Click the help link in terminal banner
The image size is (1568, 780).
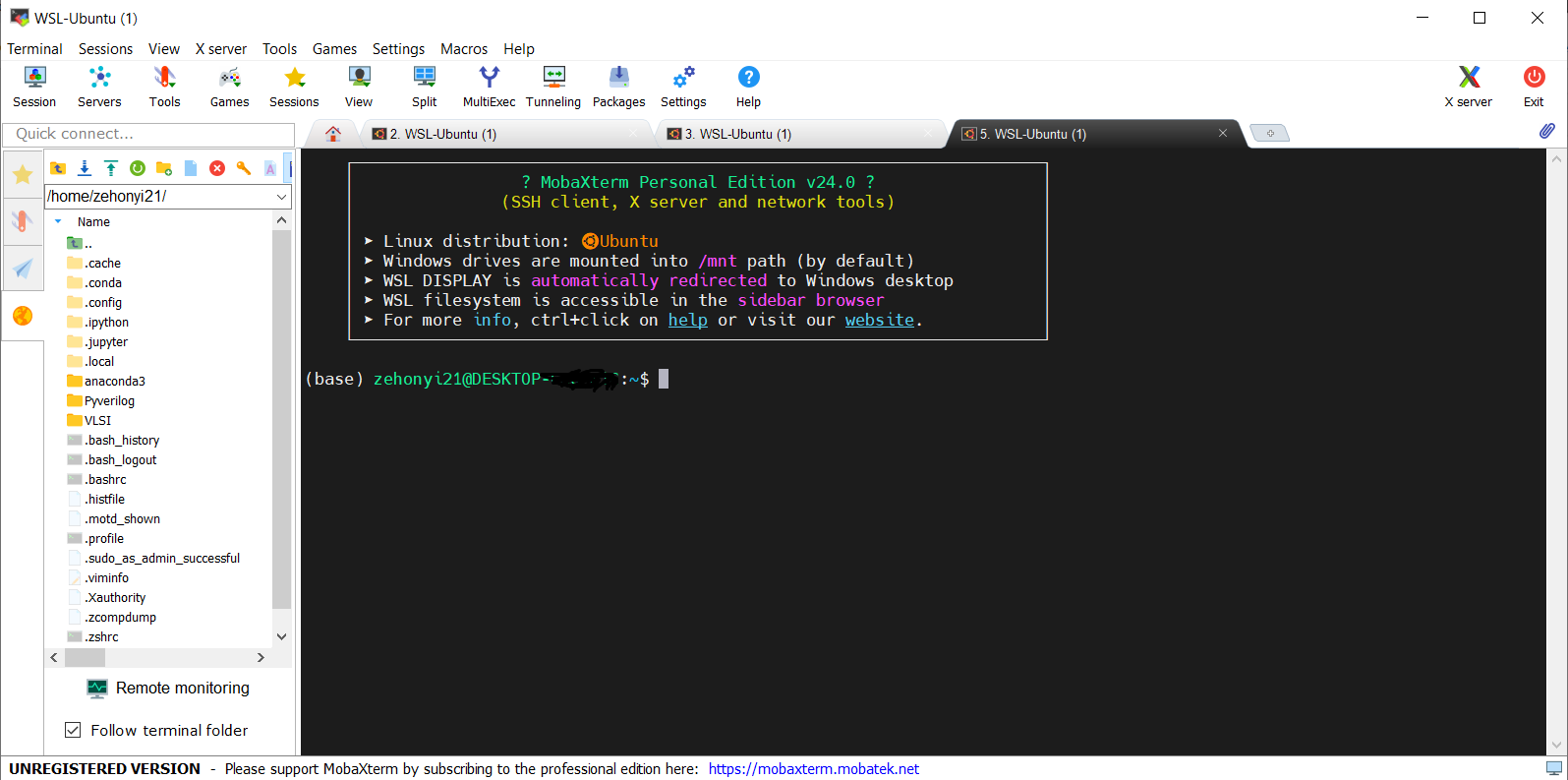click(688, 320)
